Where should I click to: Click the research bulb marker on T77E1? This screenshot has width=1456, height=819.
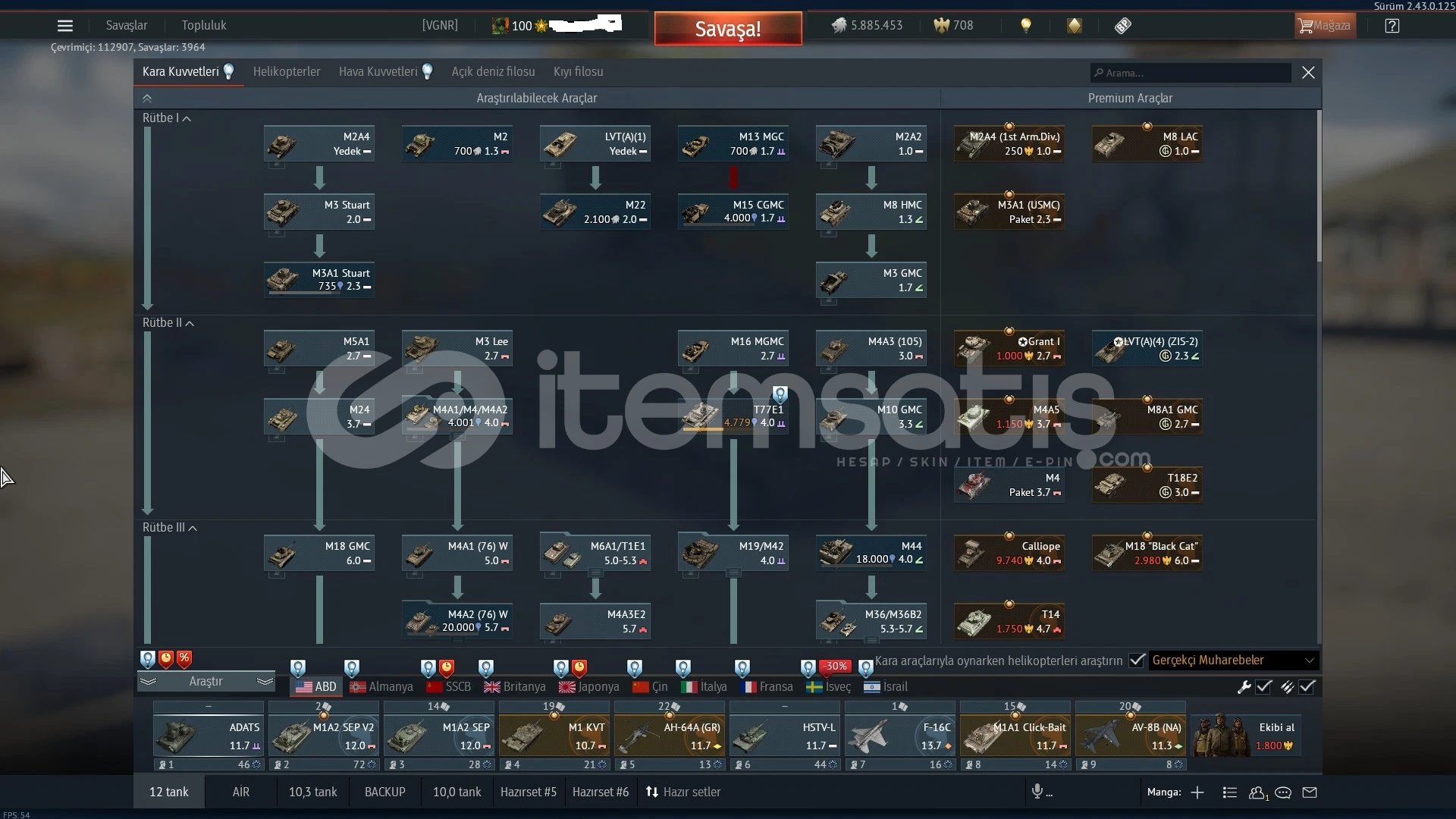click(x=780, y=394)
